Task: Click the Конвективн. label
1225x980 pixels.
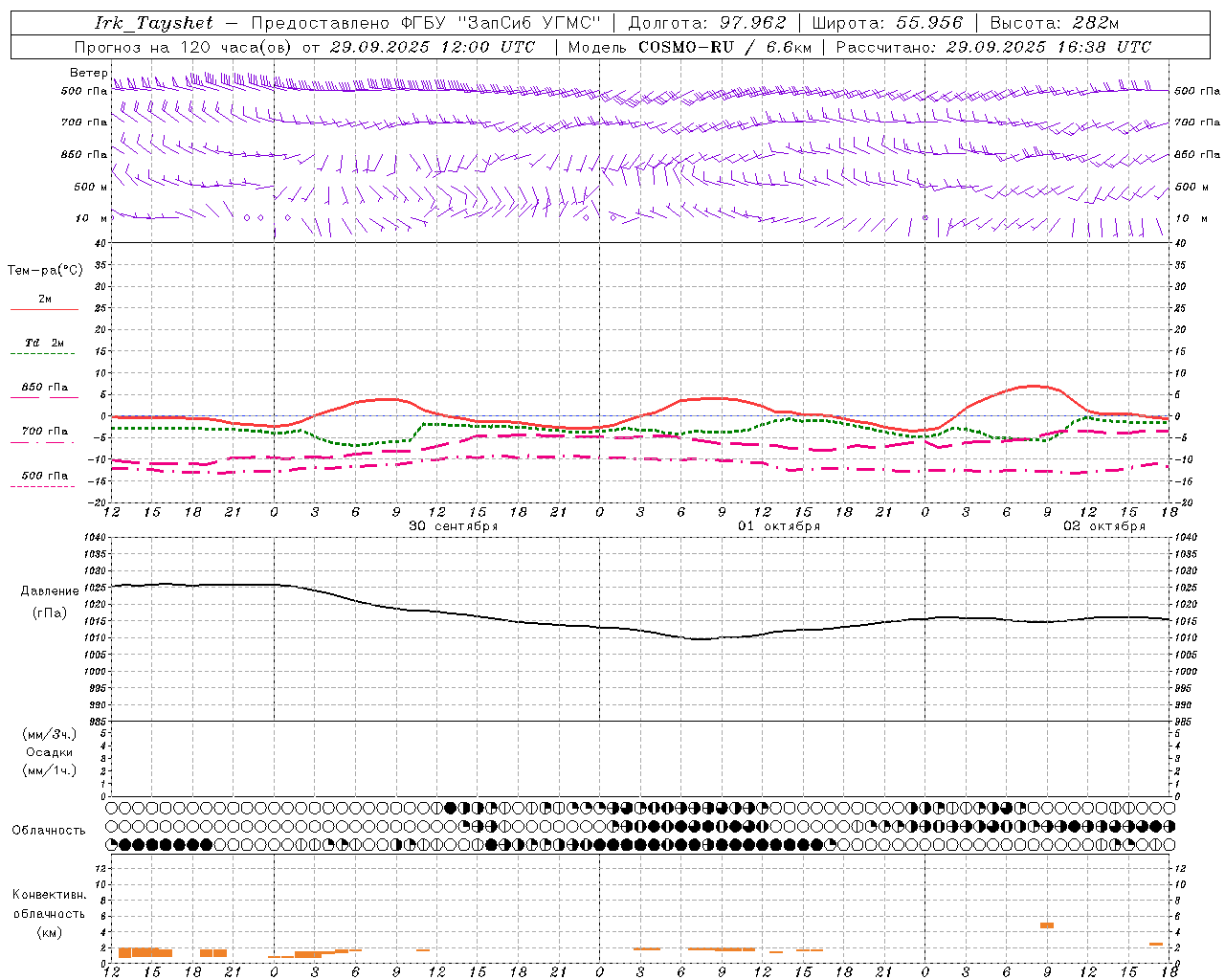Action: point(49,895)
